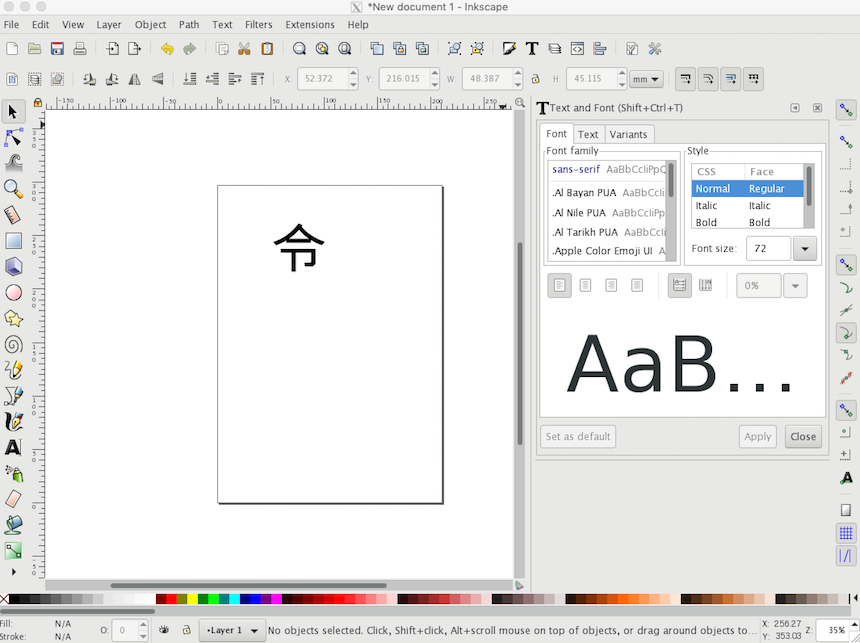Click the Print document icon
The image size is (860, 643).
click(x=80, y=49)
